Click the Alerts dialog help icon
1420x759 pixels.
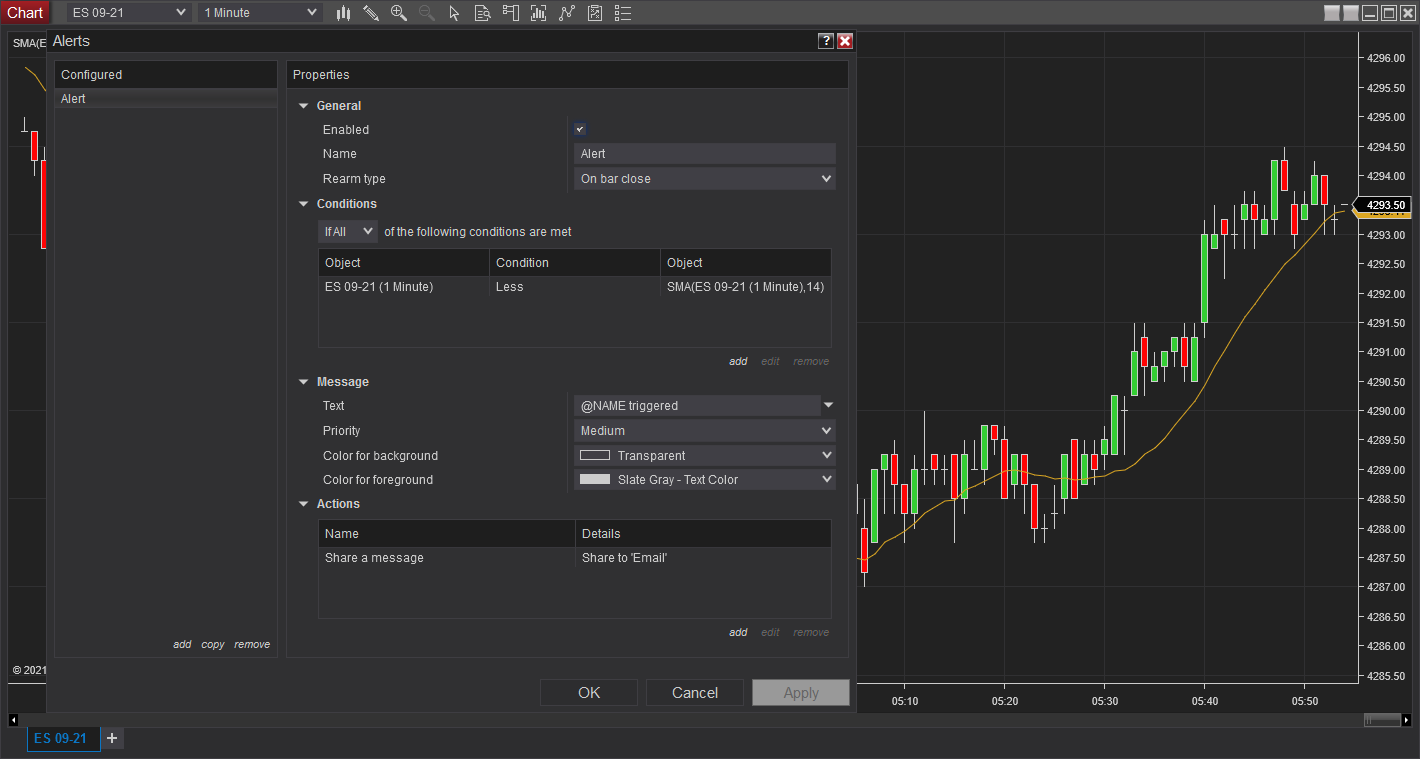pos(825,41)
